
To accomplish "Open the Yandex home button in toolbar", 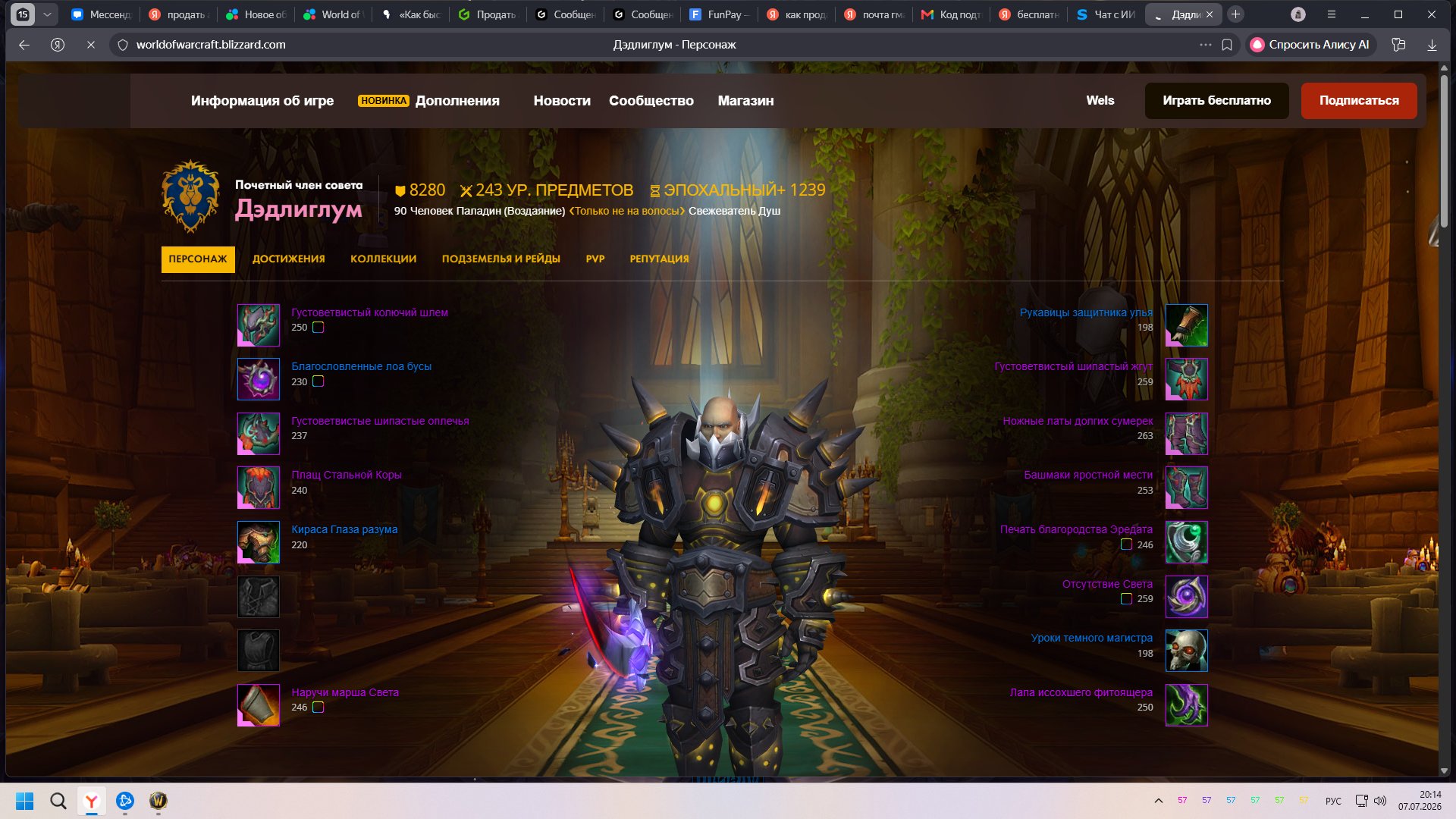I will click(x=58, y=45).
